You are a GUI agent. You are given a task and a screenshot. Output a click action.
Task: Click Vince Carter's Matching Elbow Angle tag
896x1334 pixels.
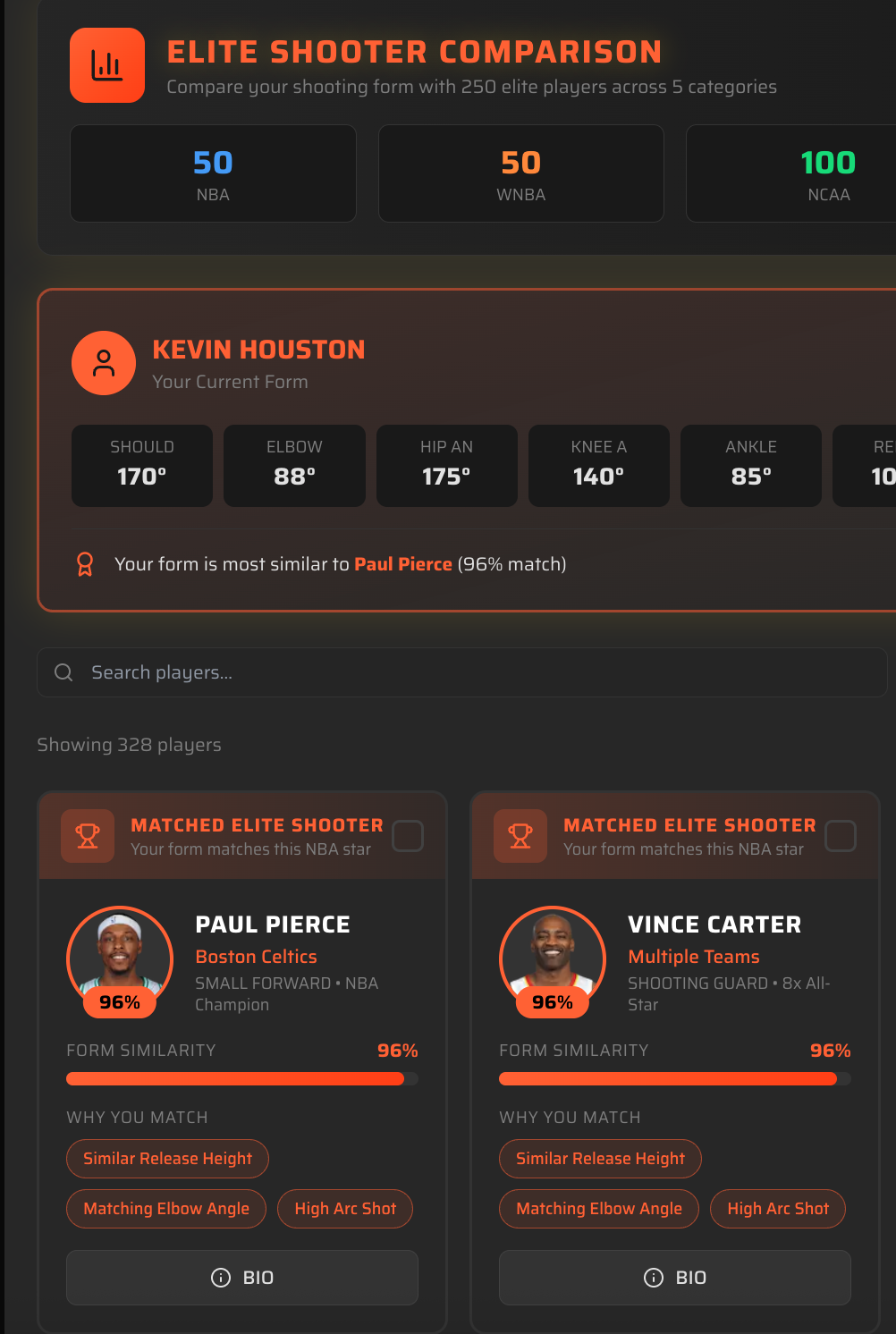pyautogui.click(x=598, y=1209)
